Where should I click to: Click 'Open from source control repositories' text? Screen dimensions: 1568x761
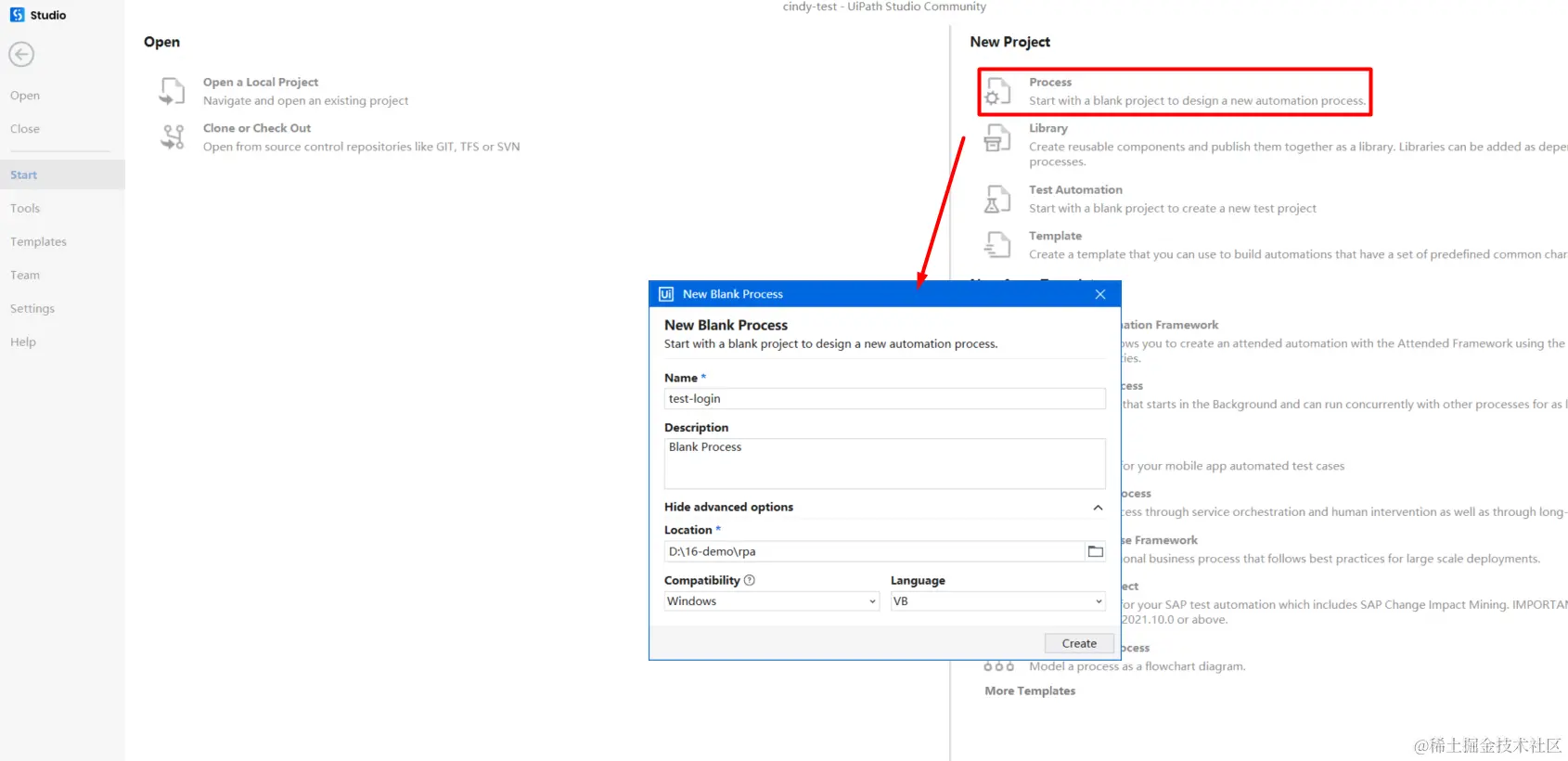[x=362, y=147]
